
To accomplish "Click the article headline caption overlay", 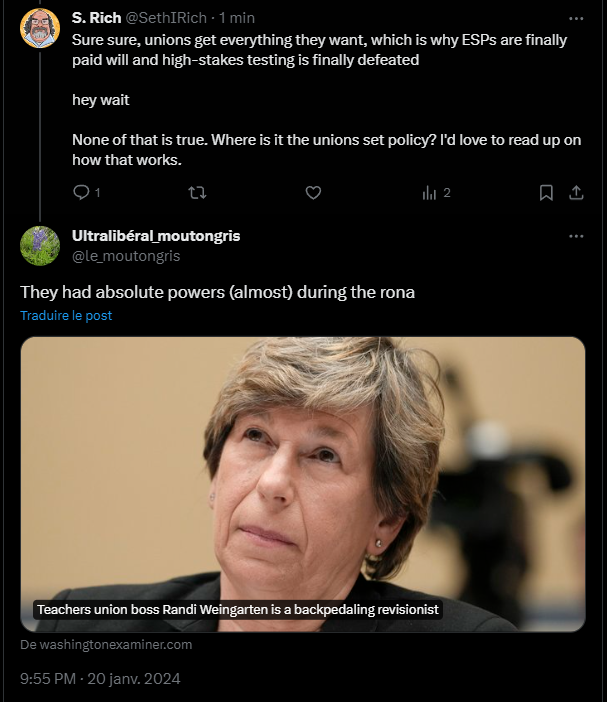I will [238, 610].
